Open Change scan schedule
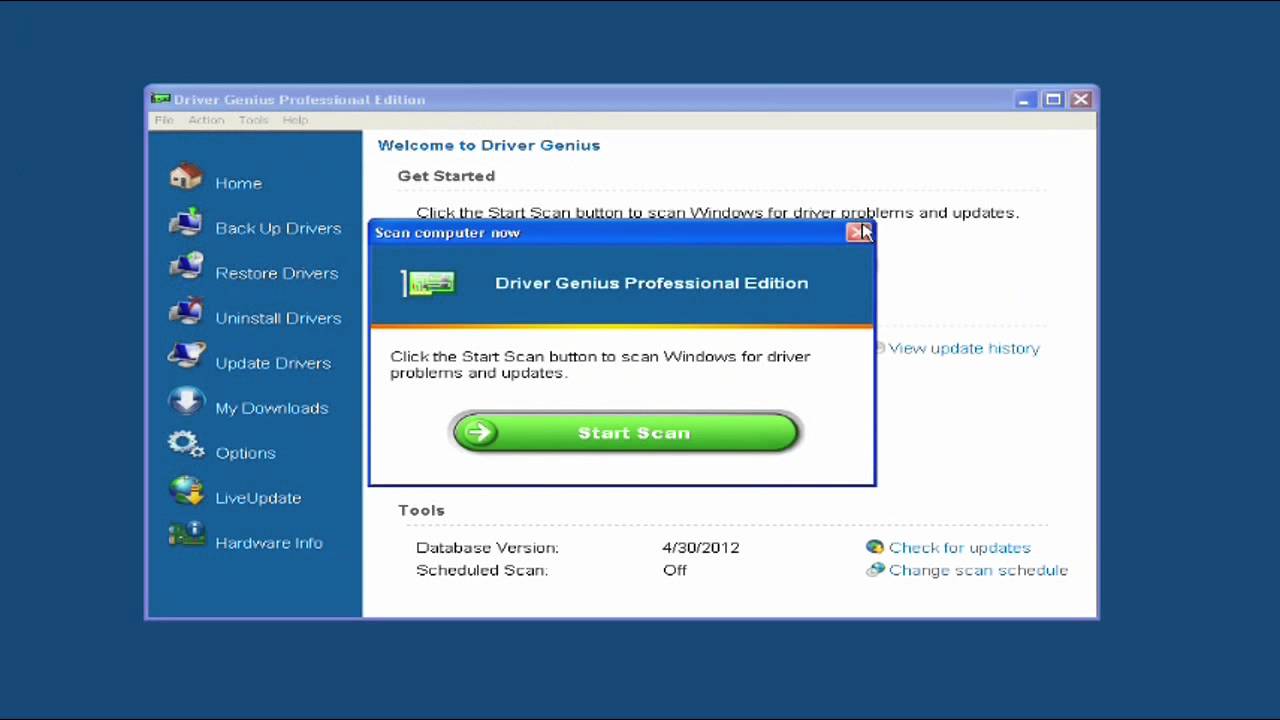 [978, 570]
